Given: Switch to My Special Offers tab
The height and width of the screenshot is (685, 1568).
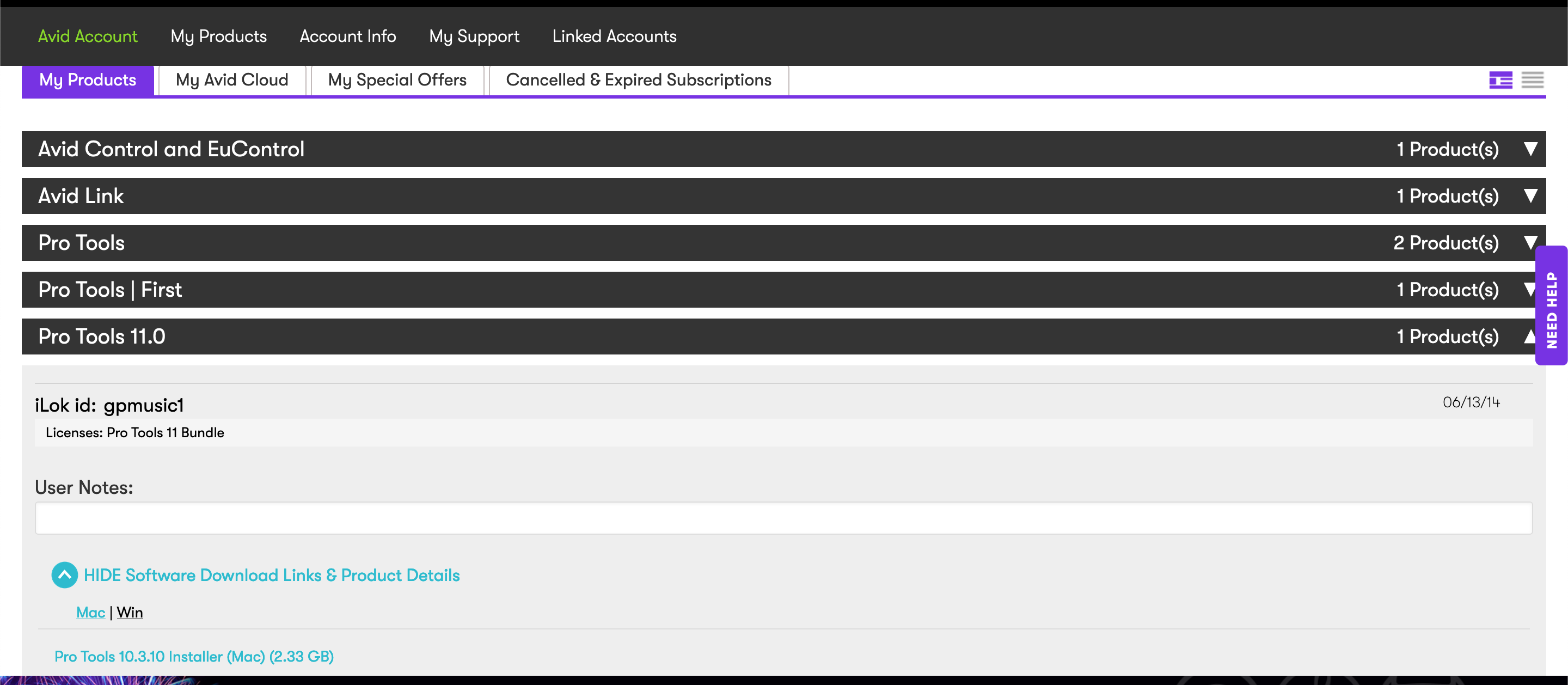Looking at the screenshot, I should pyautogui.click(x=397, y=81).
